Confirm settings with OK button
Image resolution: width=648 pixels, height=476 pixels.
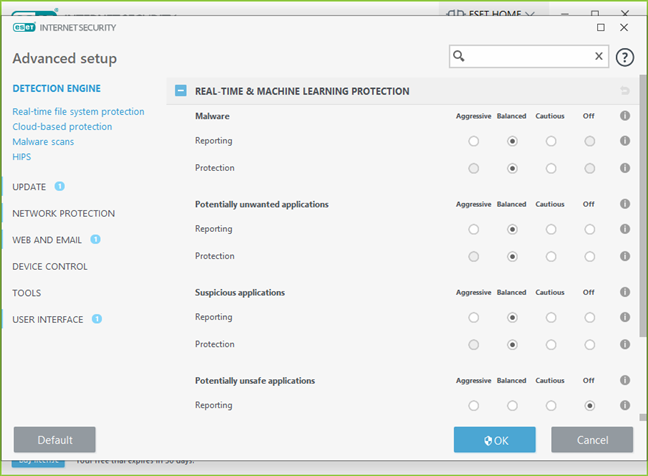[495, 440]
